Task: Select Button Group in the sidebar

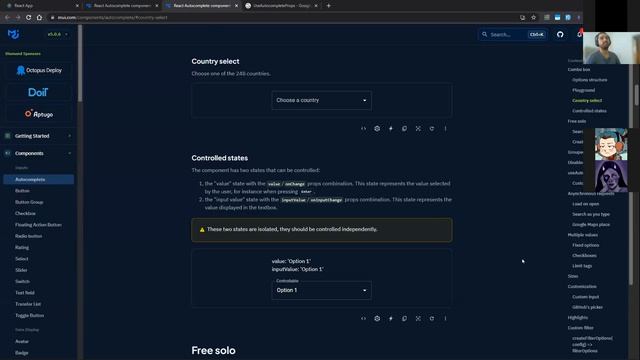Action: [29, 202]
